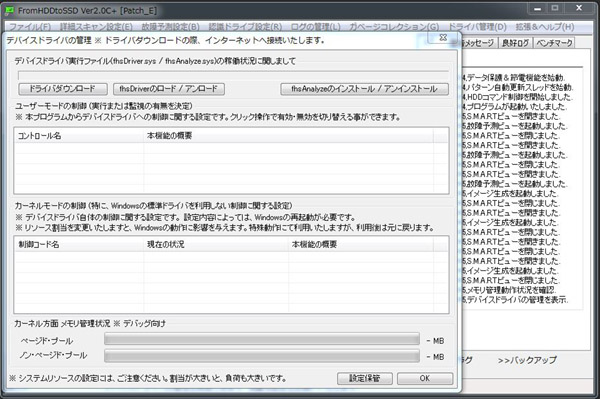This screenshot has width=600, height=399.
Task: Select log line メモリ管理動作状況を確認
Action: click(509, 290)
